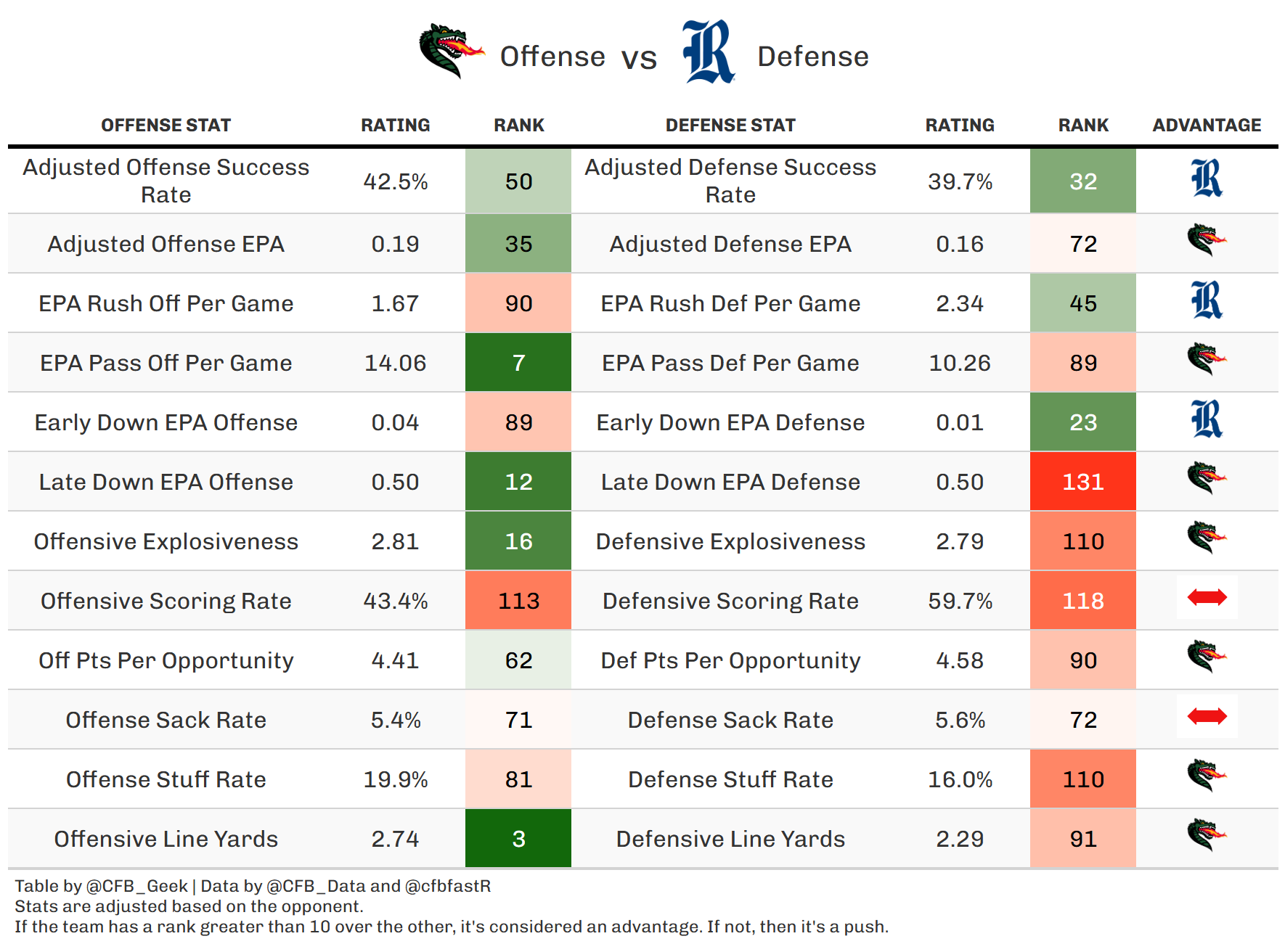
Task: Click the orange rank 113 Scoring Rate cell
Action: (518, 601)
